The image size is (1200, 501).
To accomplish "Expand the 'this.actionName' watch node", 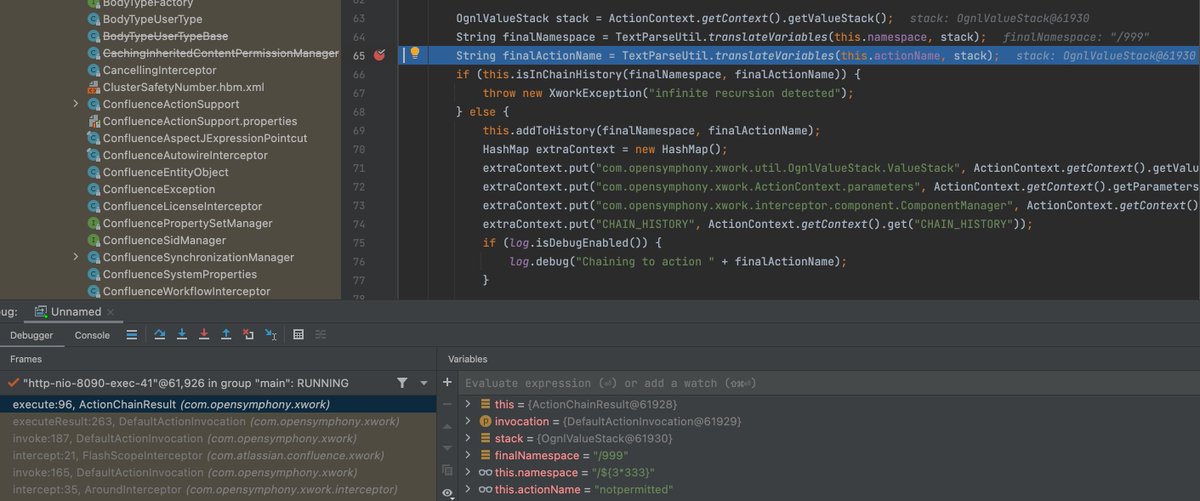I will [x=468, y=489].
